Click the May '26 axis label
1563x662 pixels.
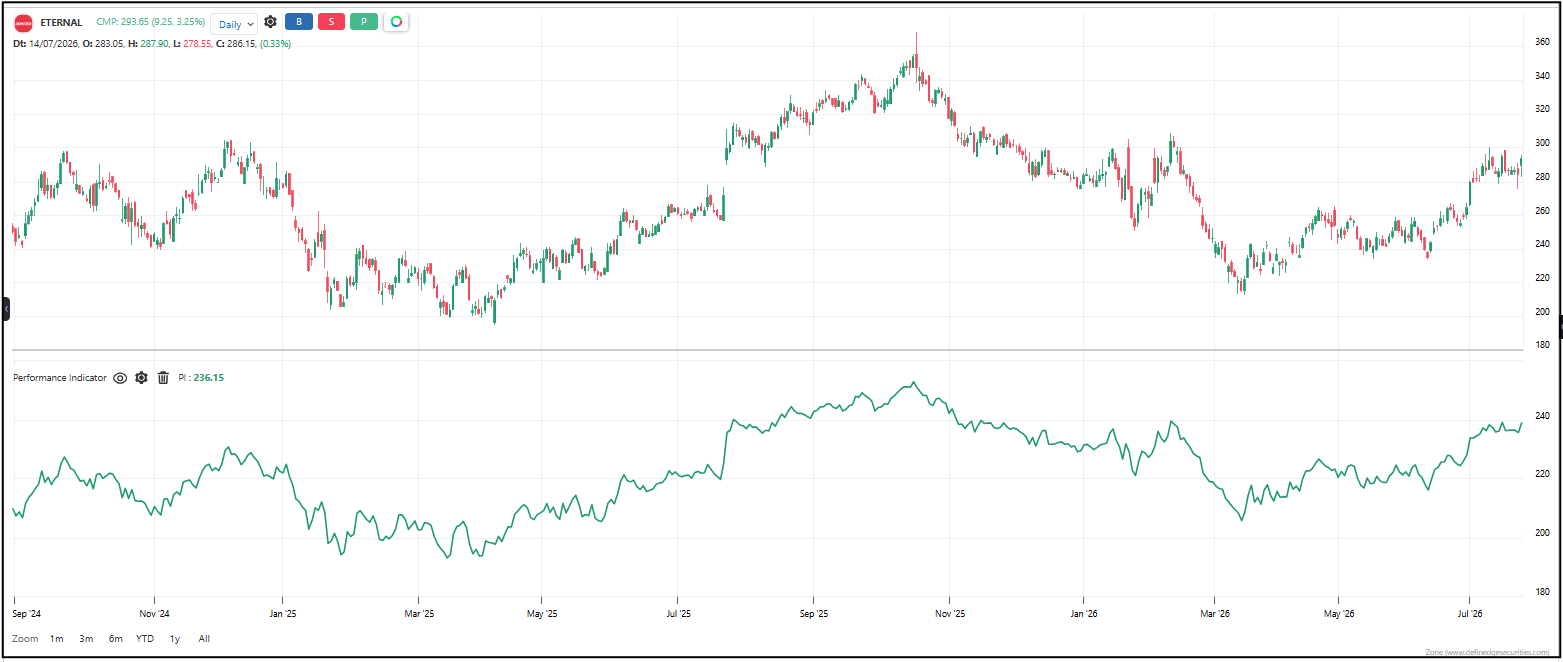click(x=1338, y=613)
